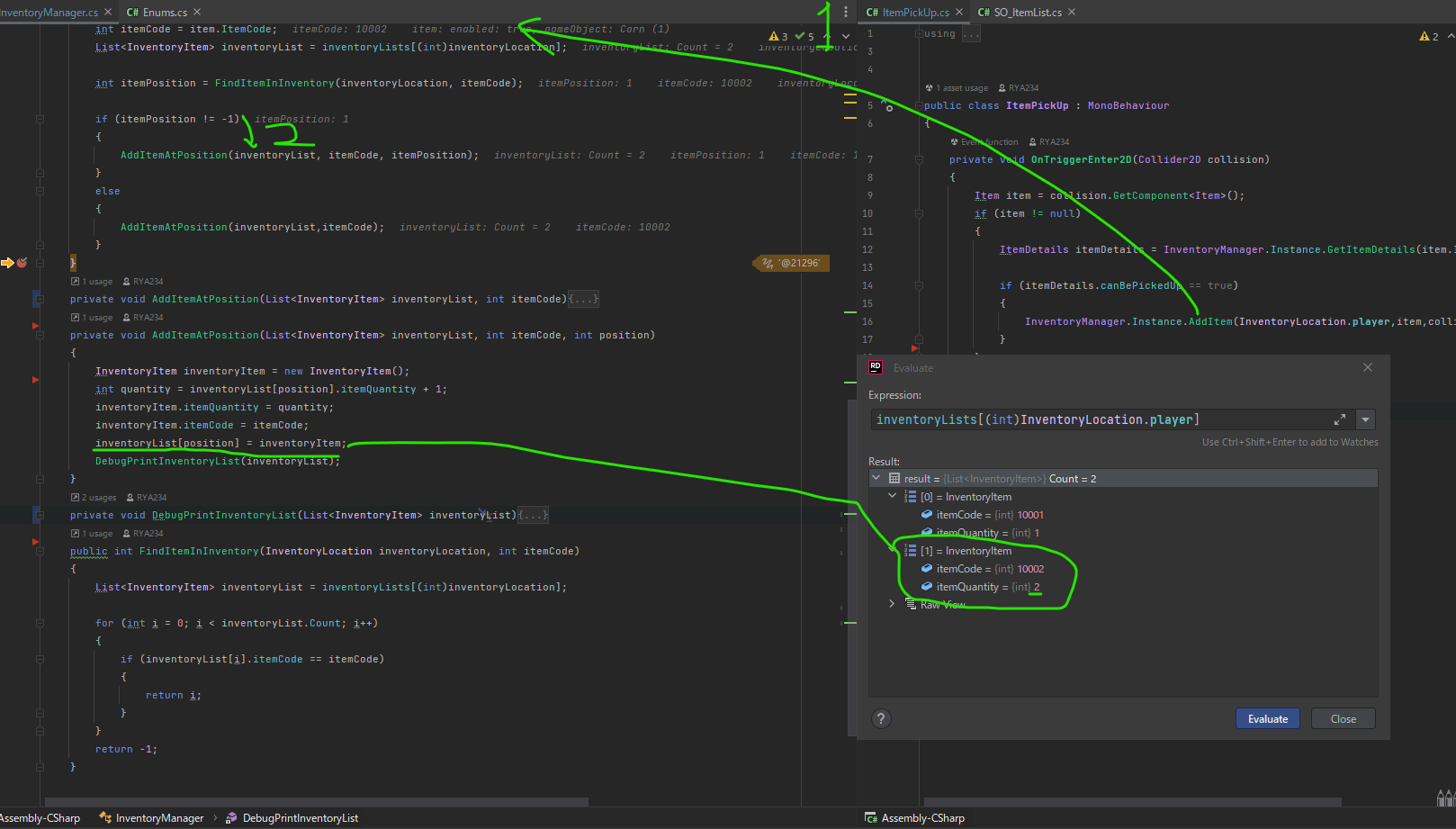
Task: Close the InventoryManager.cs editor tab
Action: [108, 12]
